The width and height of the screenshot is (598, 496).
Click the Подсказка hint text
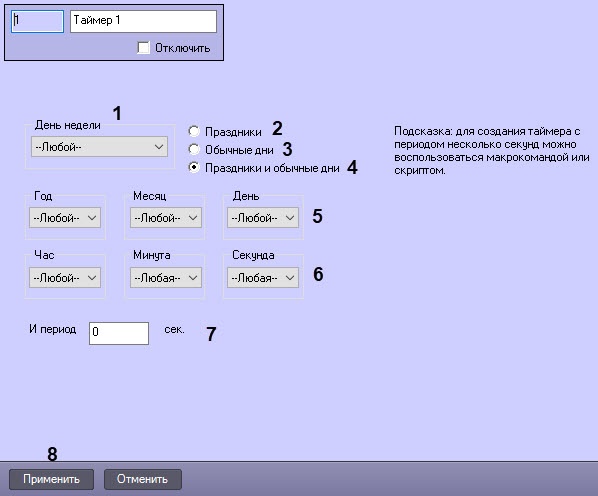[492, 151]
